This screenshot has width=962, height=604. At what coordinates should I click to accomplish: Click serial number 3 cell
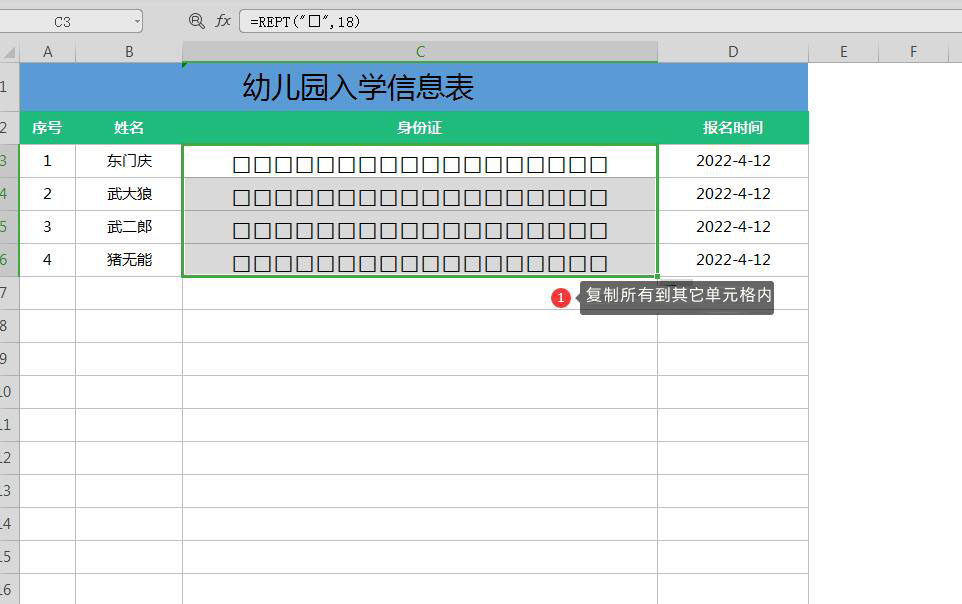click(48, 227)
